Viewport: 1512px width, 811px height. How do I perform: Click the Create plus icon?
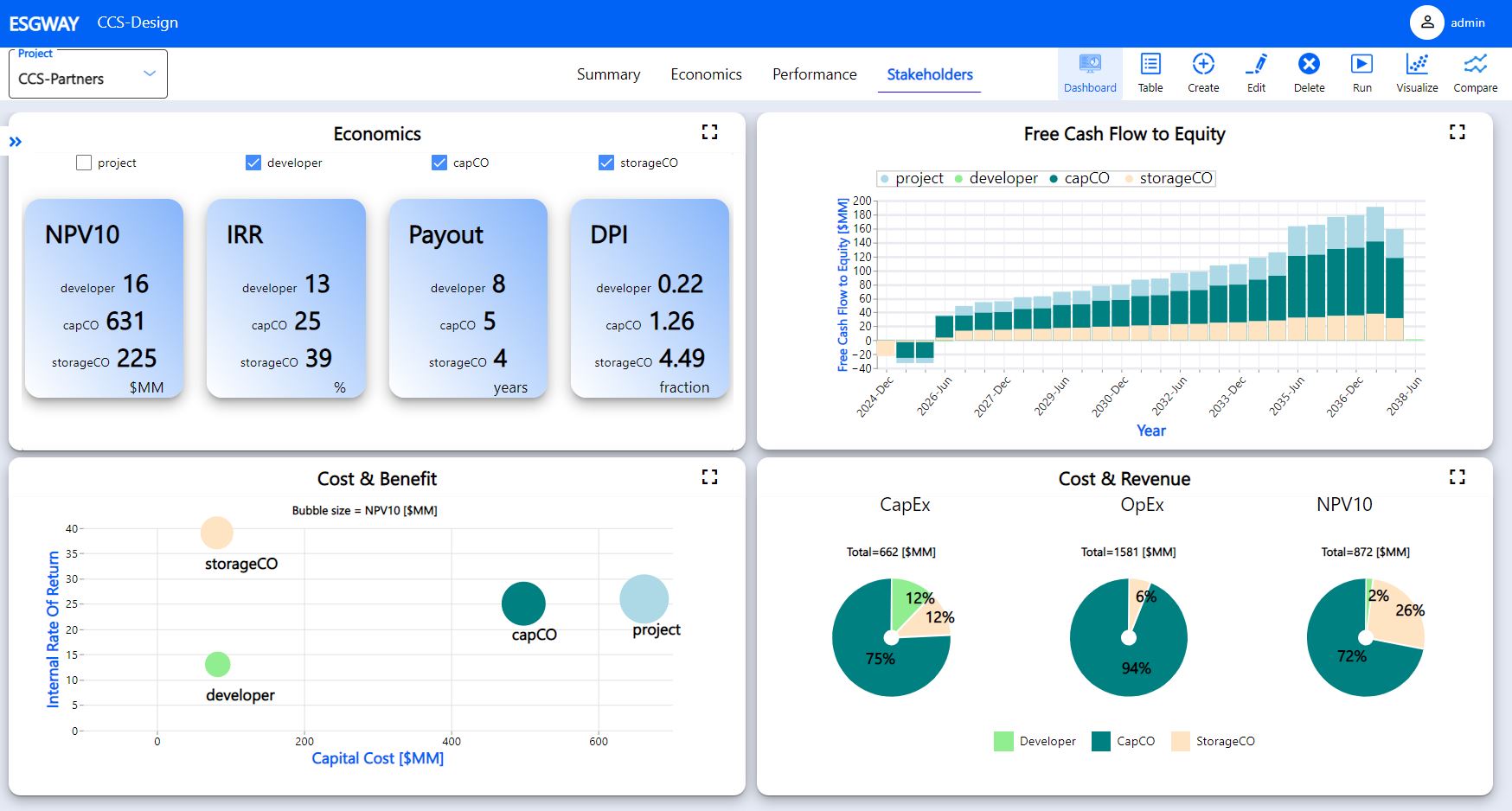click(1203, 64)
